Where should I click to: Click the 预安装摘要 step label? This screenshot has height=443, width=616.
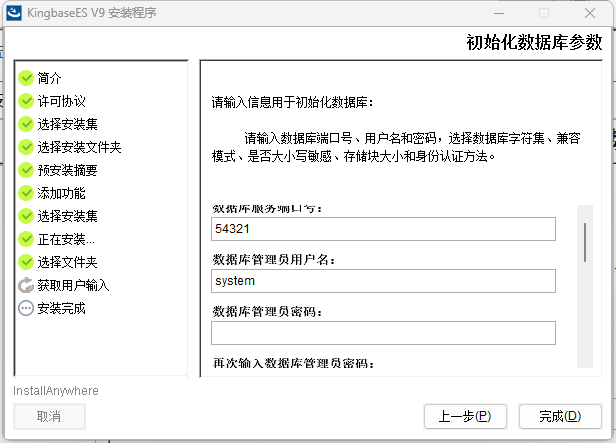pos(68,170)
